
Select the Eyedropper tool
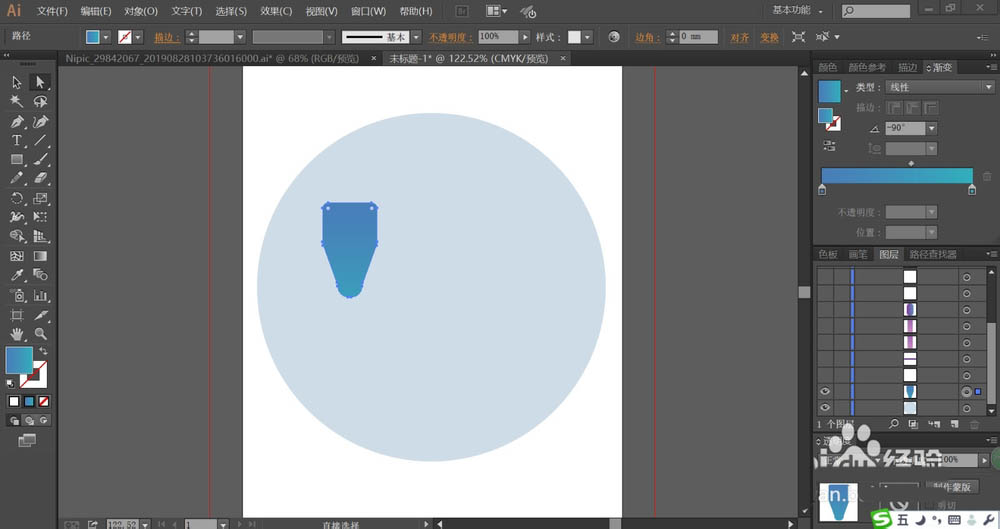tap(17, 275)
